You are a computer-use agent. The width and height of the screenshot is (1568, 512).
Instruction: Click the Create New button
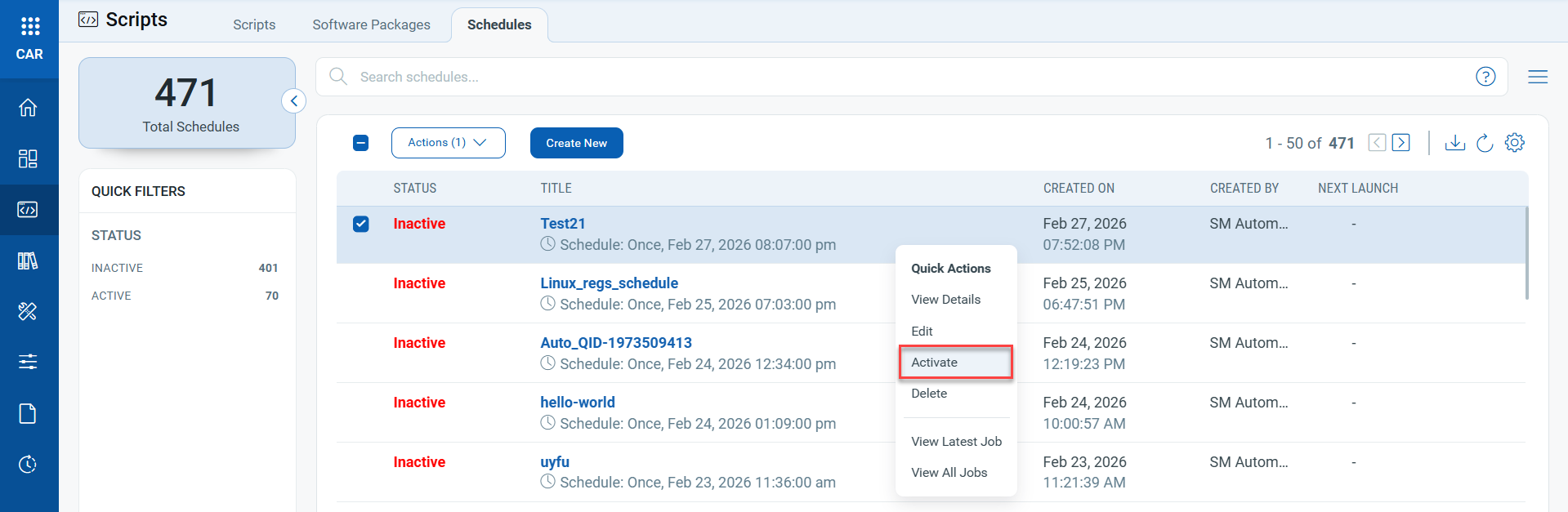point(576,143)
